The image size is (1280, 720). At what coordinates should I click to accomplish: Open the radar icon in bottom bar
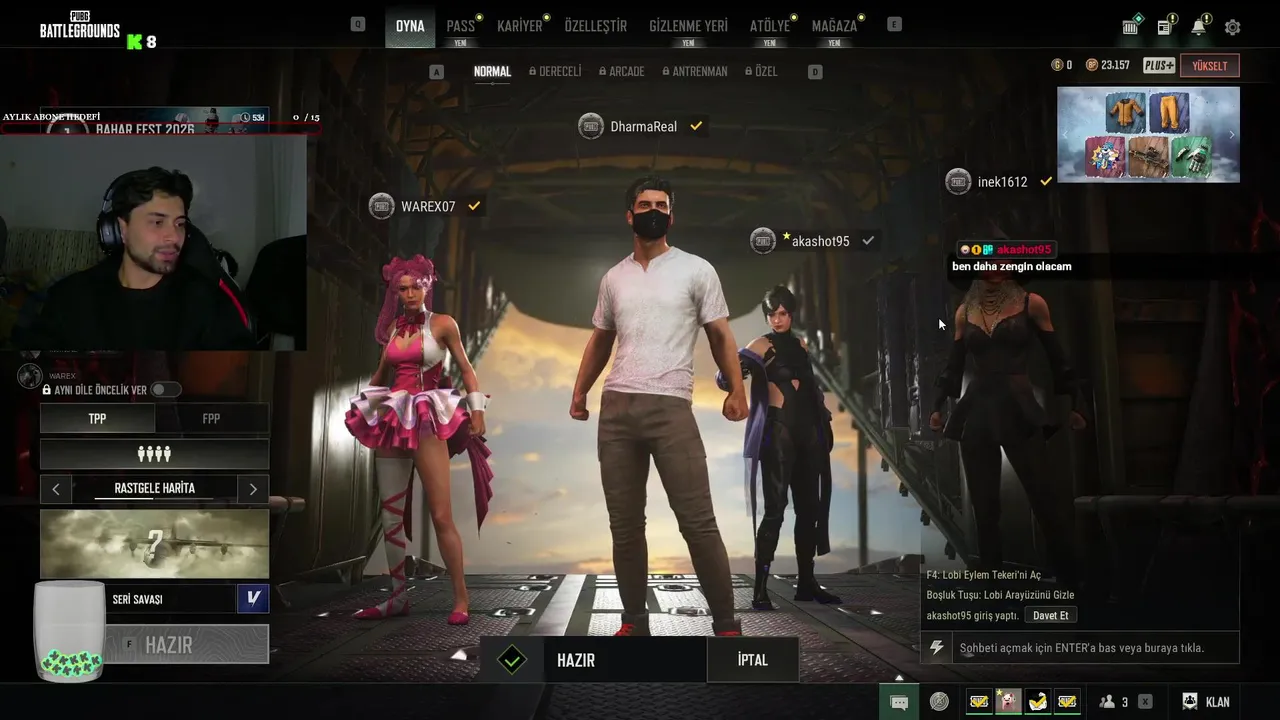[x=939, y=702]
